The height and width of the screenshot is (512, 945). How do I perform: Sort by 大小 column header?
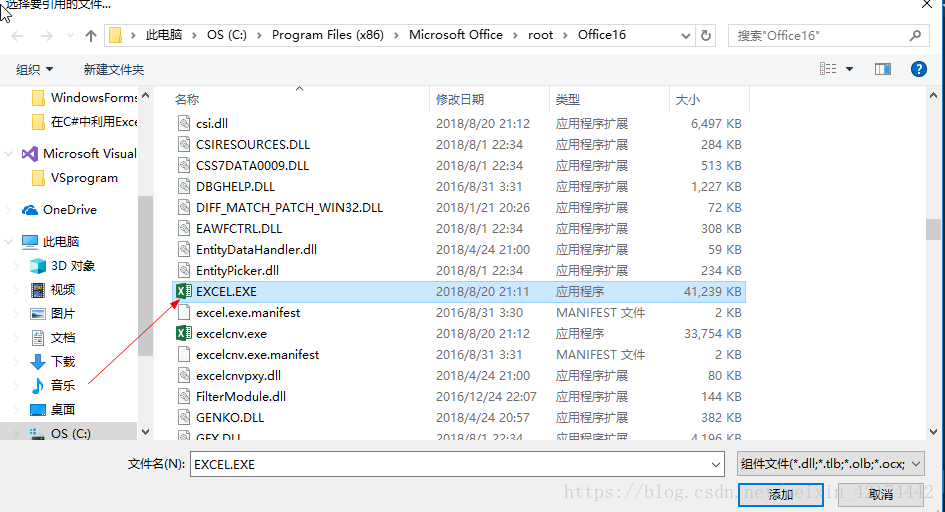pyautogui.click(x=709, y=99)
